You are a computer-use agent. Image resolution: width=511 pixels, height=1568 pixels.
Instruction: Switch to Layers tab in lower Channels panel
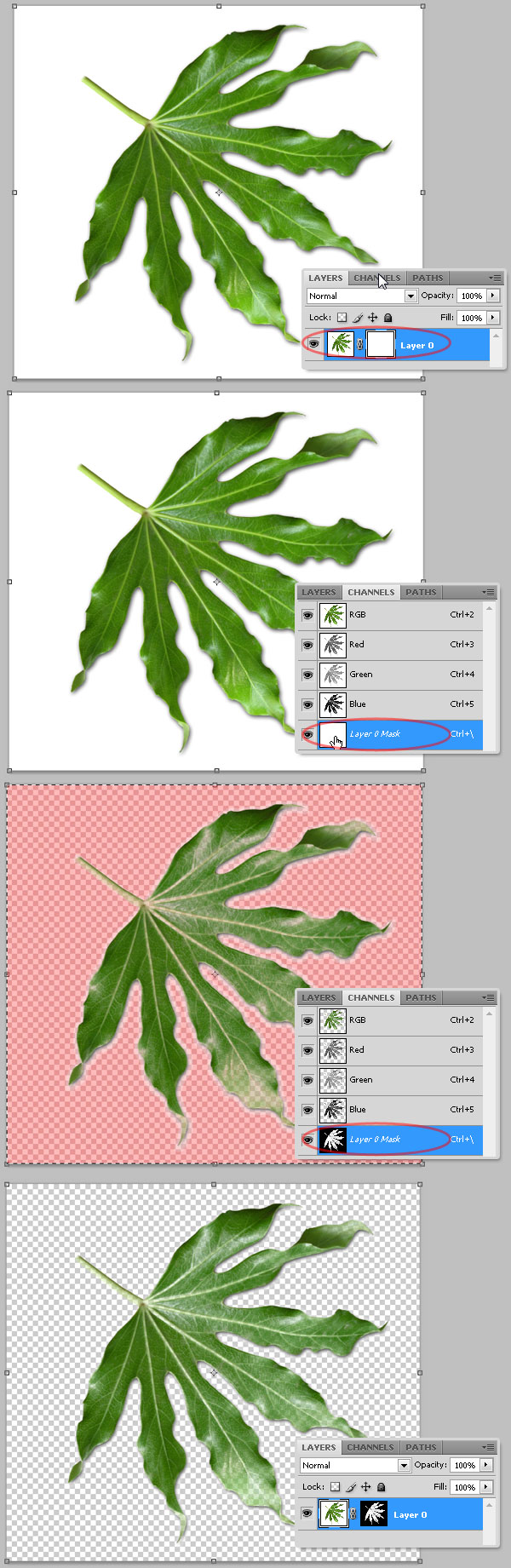(x=319, y=997)
